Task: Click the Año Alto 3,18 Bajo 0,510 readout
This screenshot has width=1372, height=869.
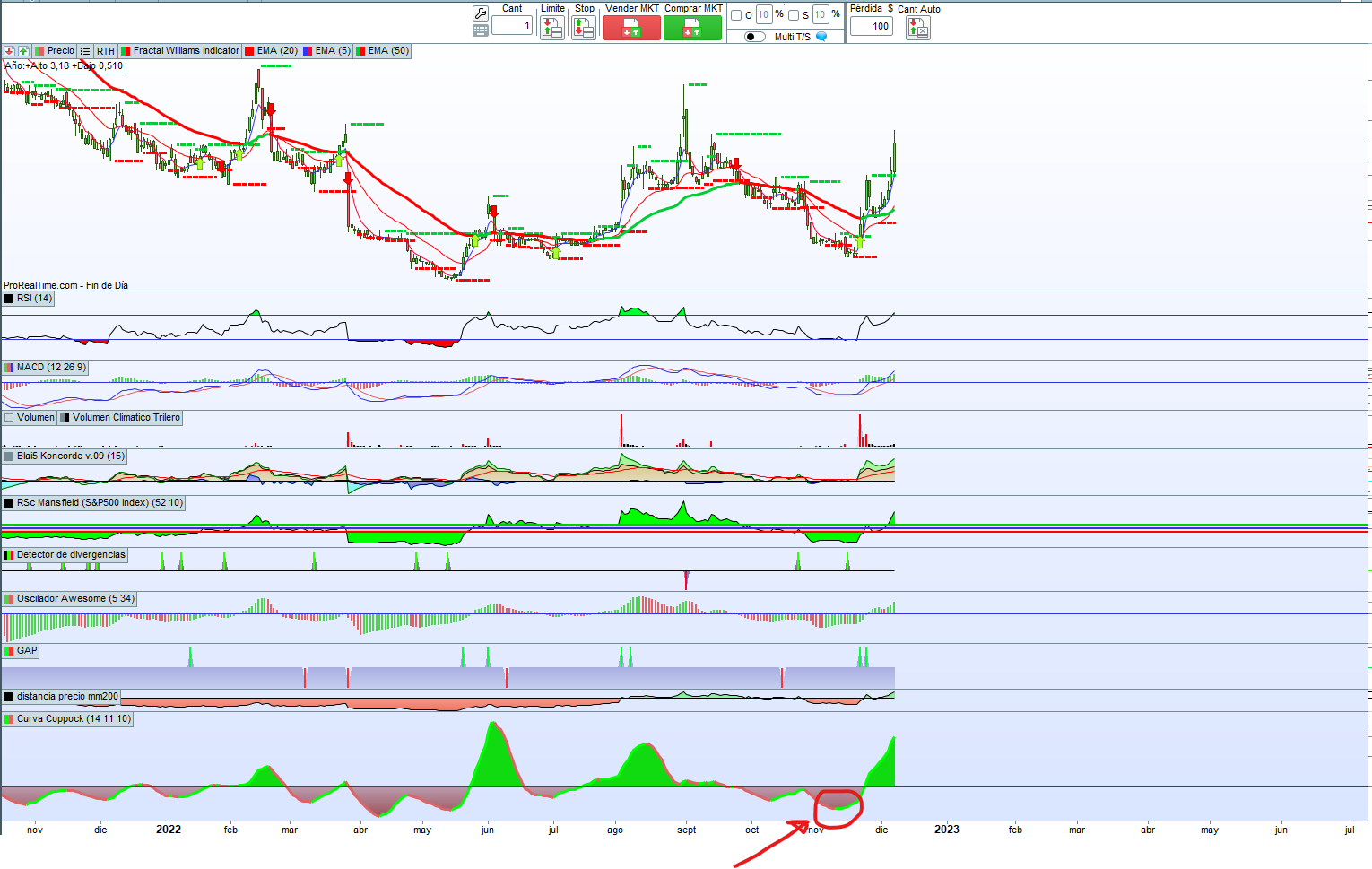Action: [x=64, y=66]
